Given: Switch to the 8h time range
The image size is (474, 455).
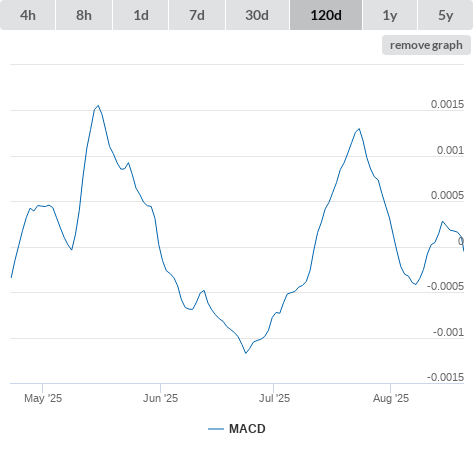Looking at the screenshot, I should click(84, 15).
